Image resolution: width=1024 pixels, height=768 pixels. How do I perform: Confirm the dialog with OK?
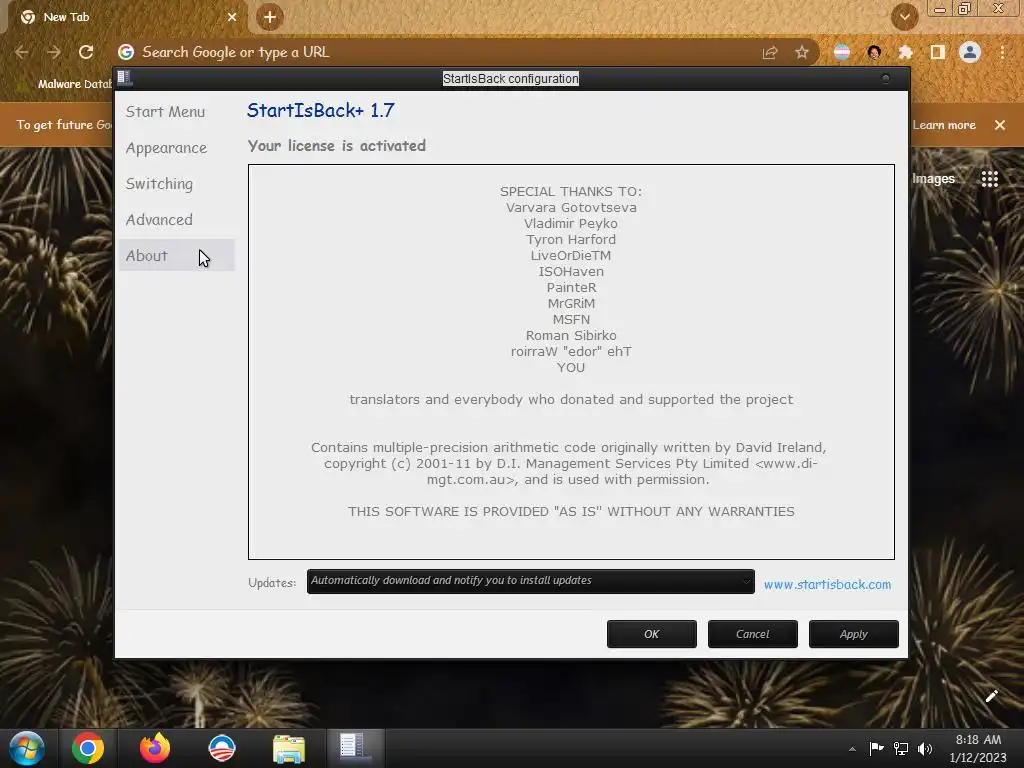(652, 634)
